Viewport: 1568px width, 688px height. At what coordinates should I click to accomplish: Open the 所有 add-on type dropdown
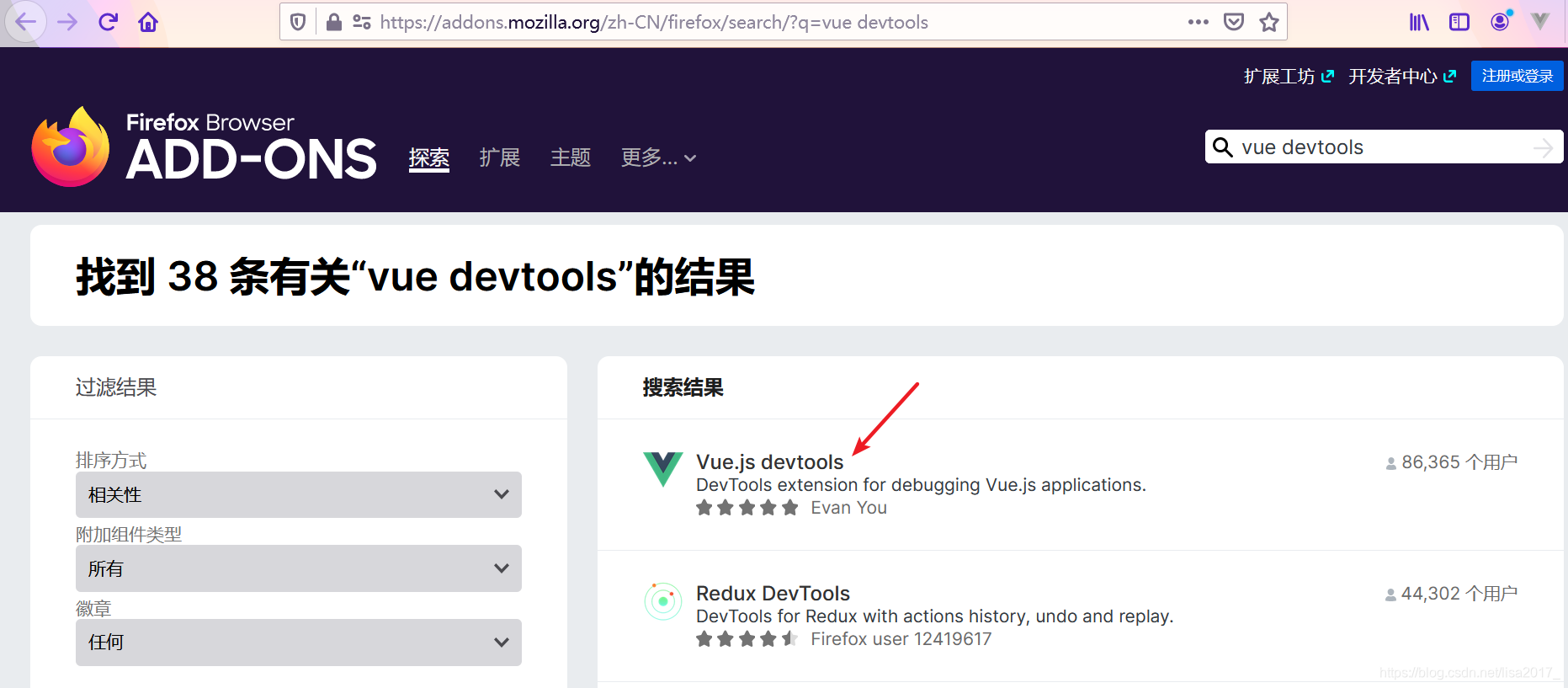pyautogui.click(x=299, y=568)
